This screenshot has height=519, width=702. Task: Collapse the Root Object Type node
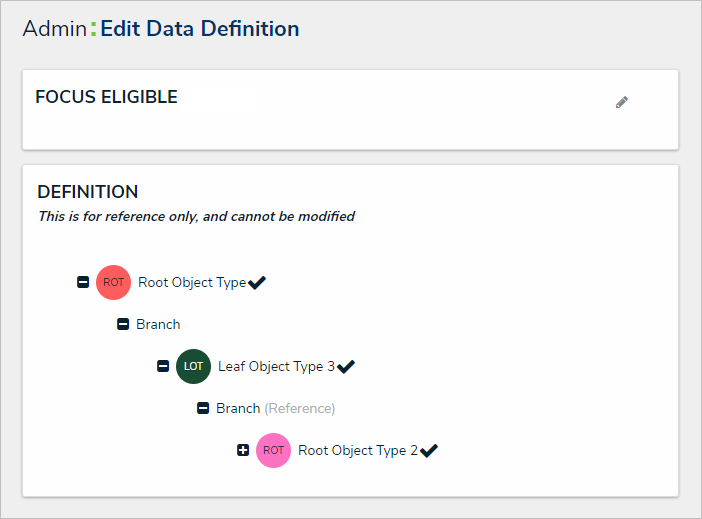click(x=83, y=282)
